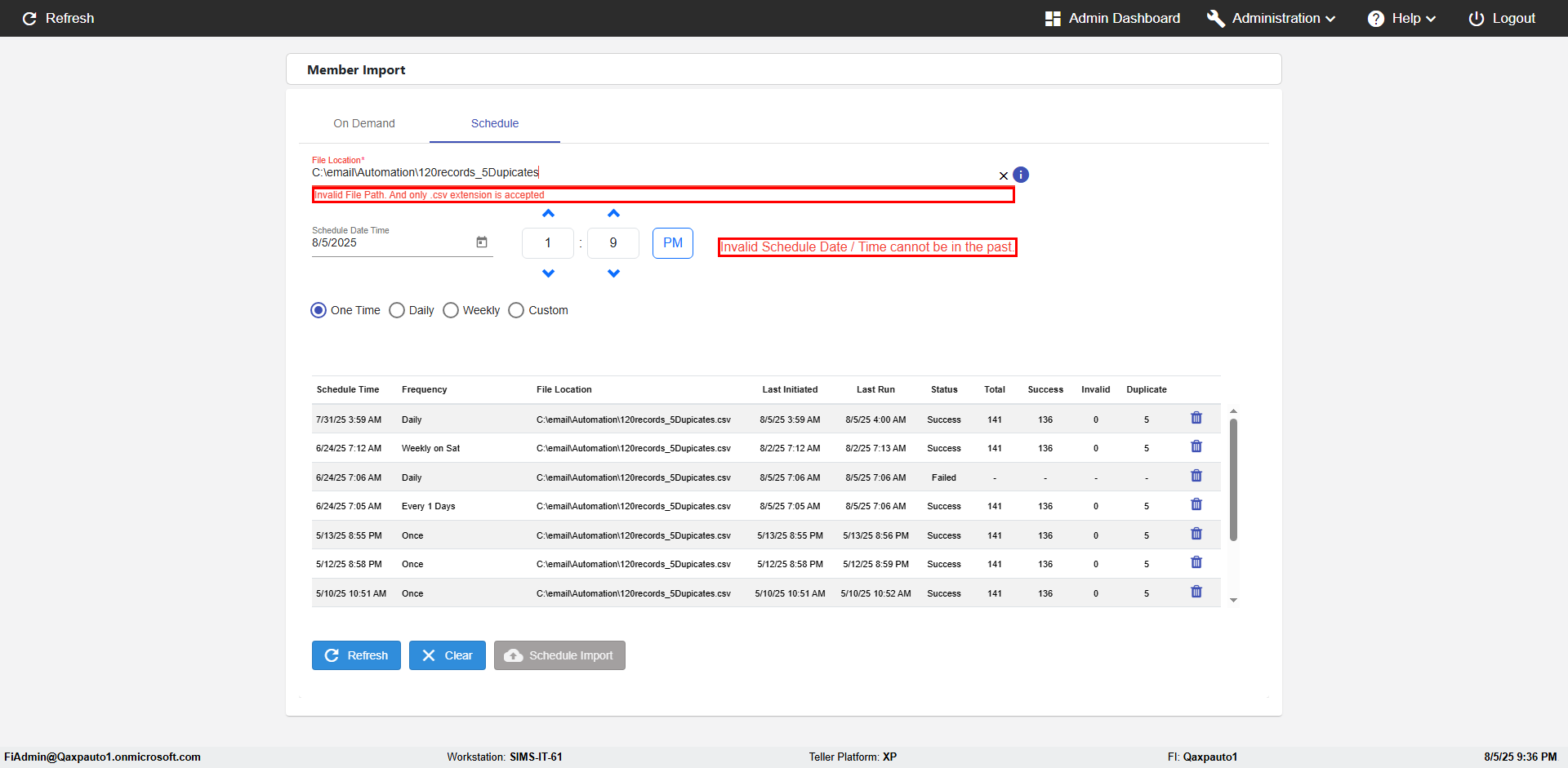
Task: Select the Daily frequency option
Action: click(x=397, y=310)
